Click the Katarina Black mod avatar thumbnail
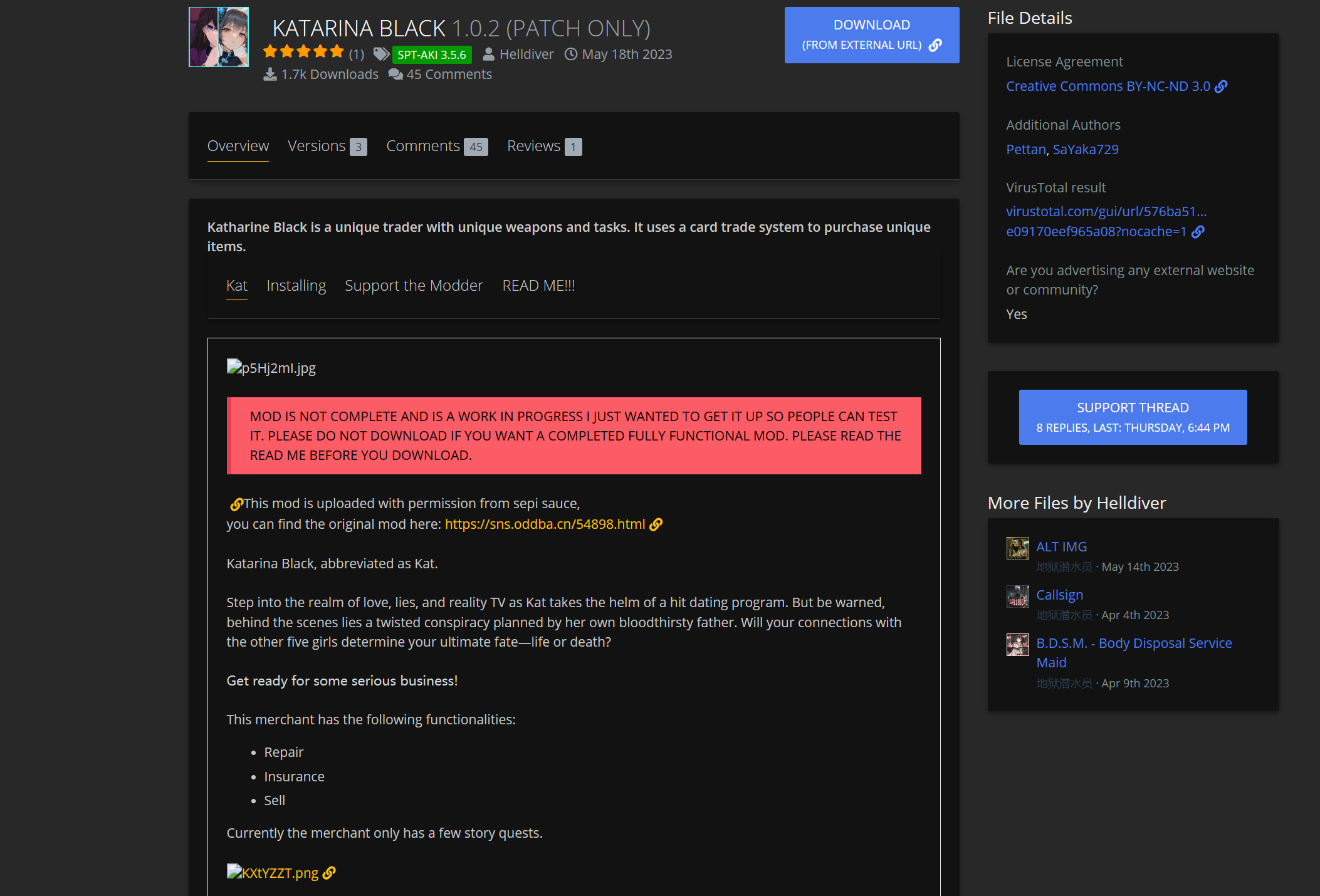 [x=219, y=37]
